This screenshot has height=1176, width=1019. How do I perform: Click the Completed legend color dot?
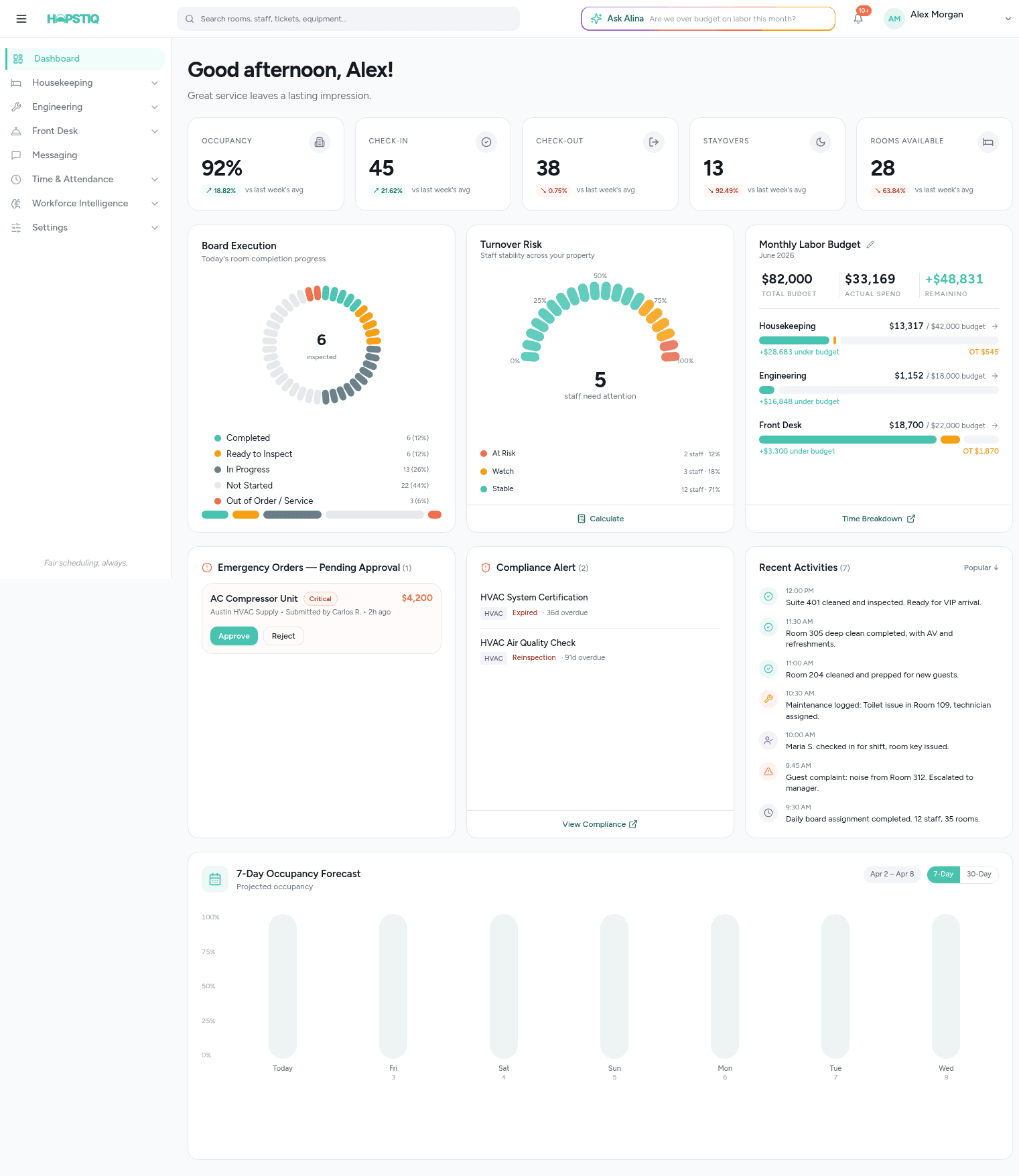tap(218, 438)
